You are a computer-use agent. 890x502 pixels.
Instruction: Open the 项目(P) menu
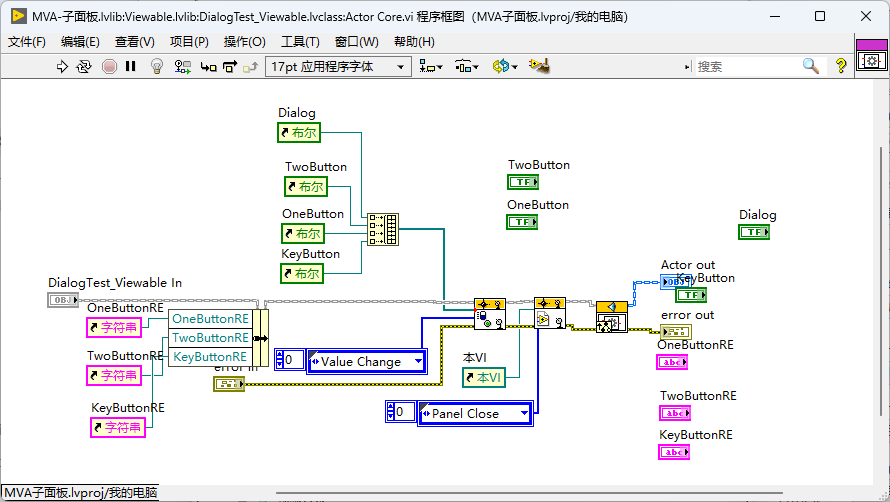189,41
